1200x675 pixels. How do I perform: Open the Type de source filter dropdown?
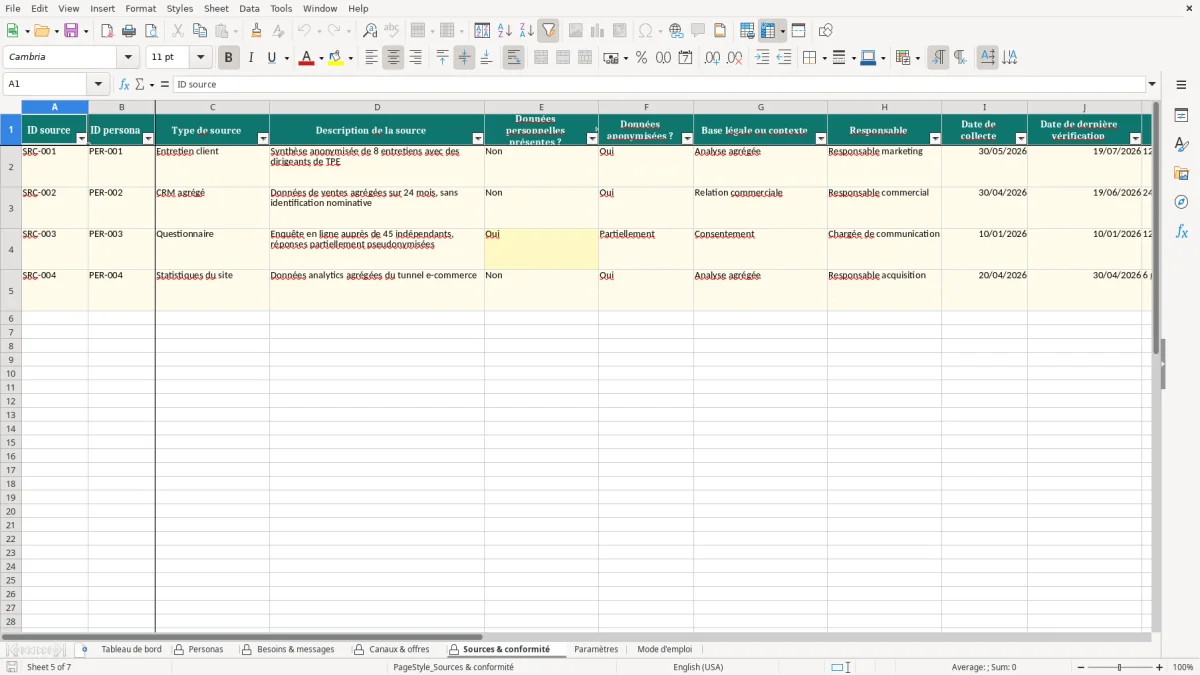pos(263,139)
